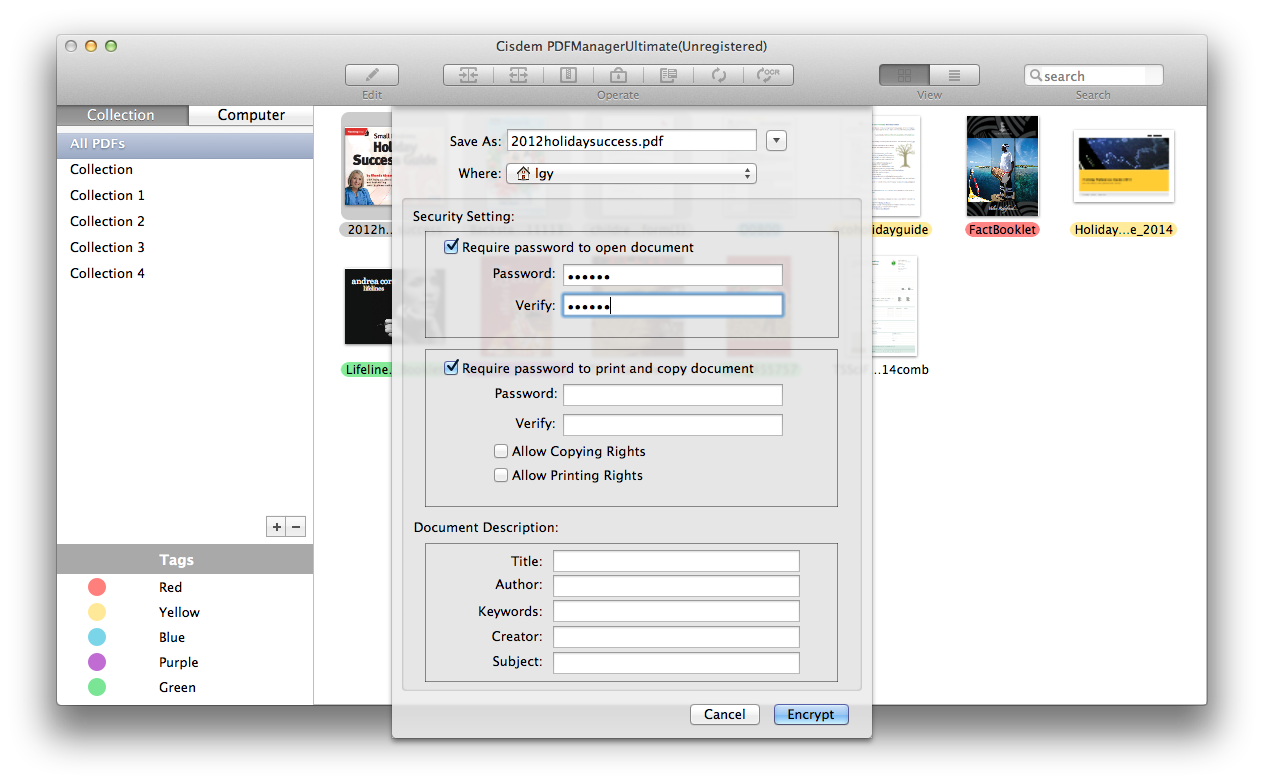1264x784 pixels.
Task: Select Collection 1 in sidebar
Action: 185,196
